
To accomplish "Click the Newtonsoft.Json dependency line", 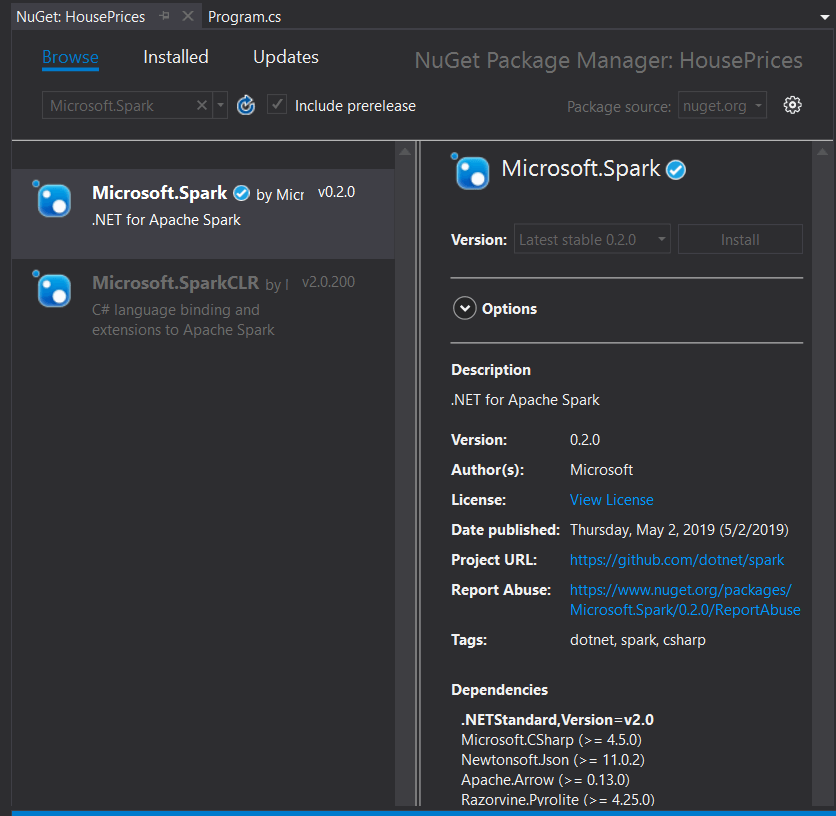I will coord(553,759).
